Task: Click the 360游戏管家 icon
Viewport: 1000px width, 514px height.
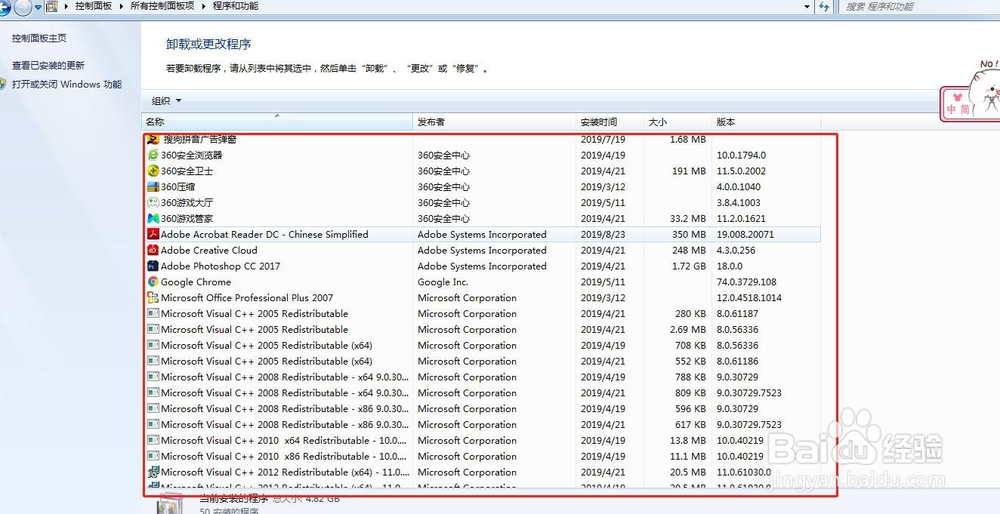Action: click(153, 219)
